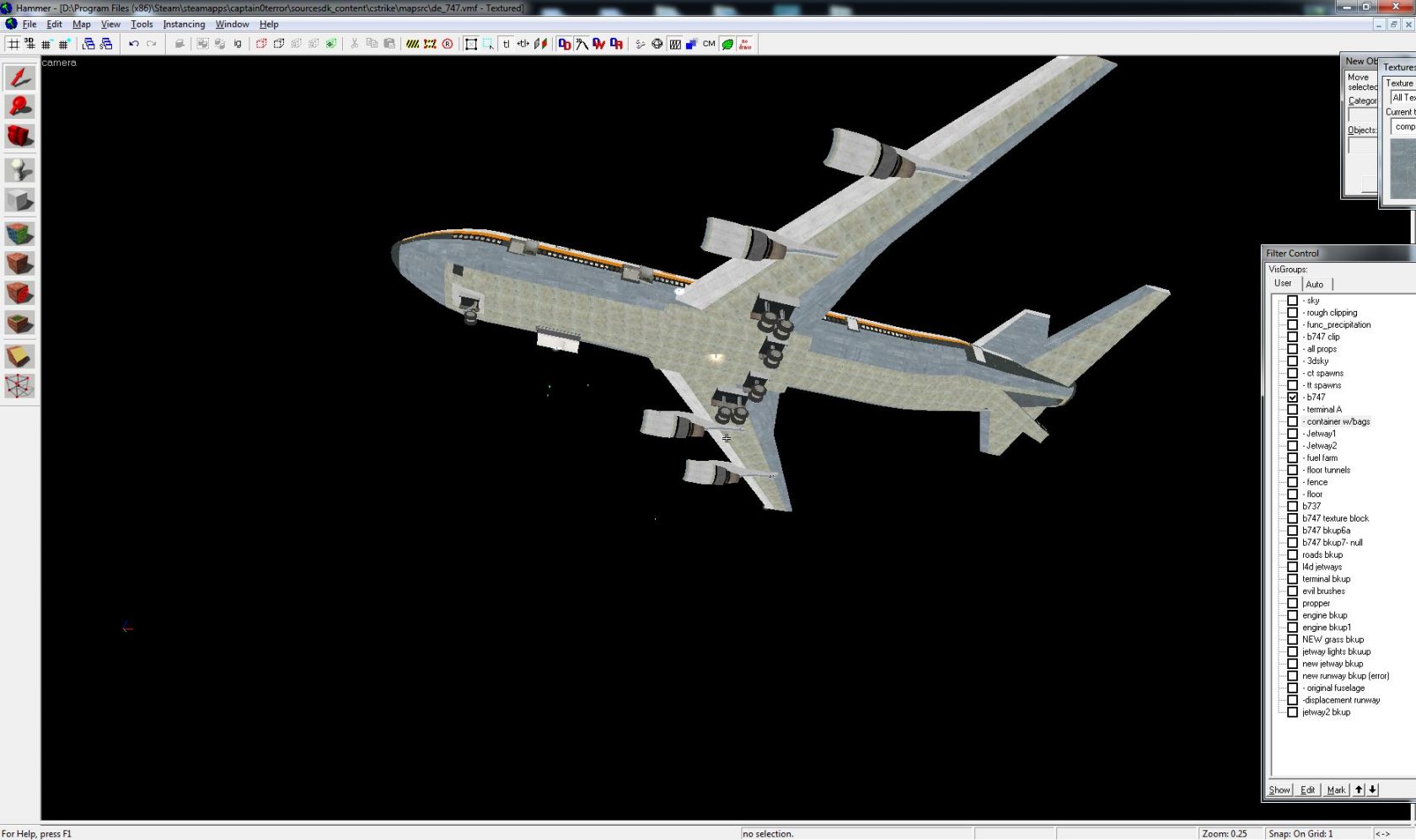
Task: Select the Selection tool (red arrow)
Action: click(x=19, y=78)
